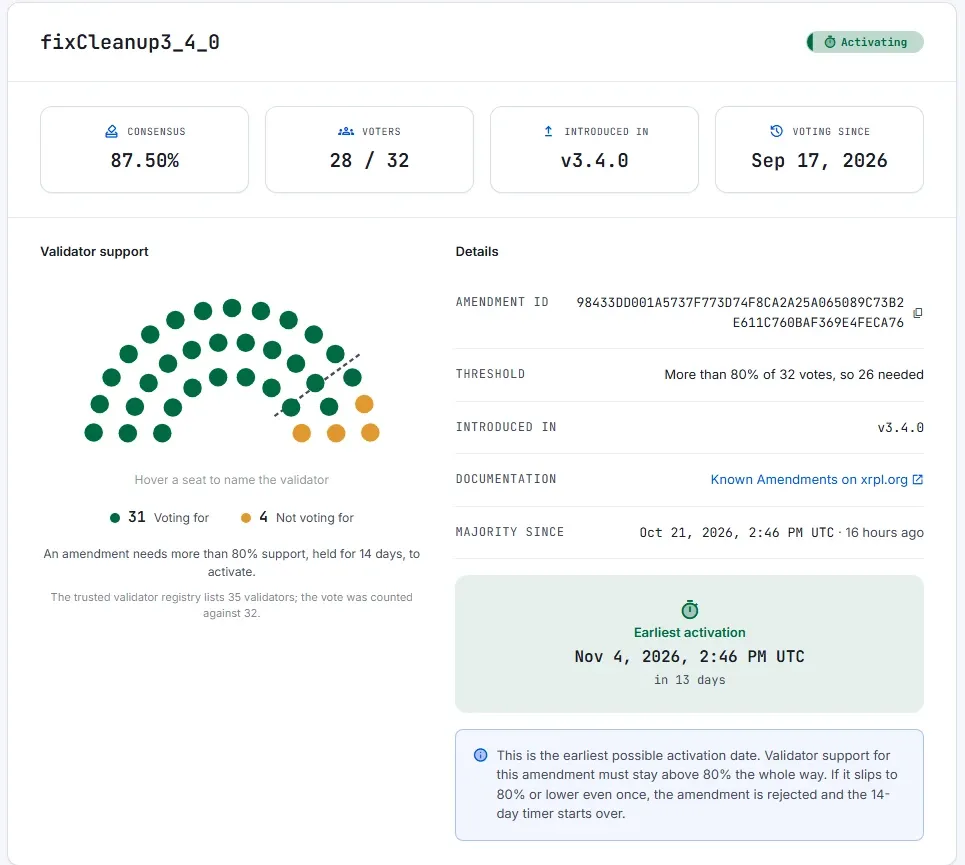The height and width of the screenshot is (865, 965).
Task: Click the voters group icon
Action: (346, 132)
